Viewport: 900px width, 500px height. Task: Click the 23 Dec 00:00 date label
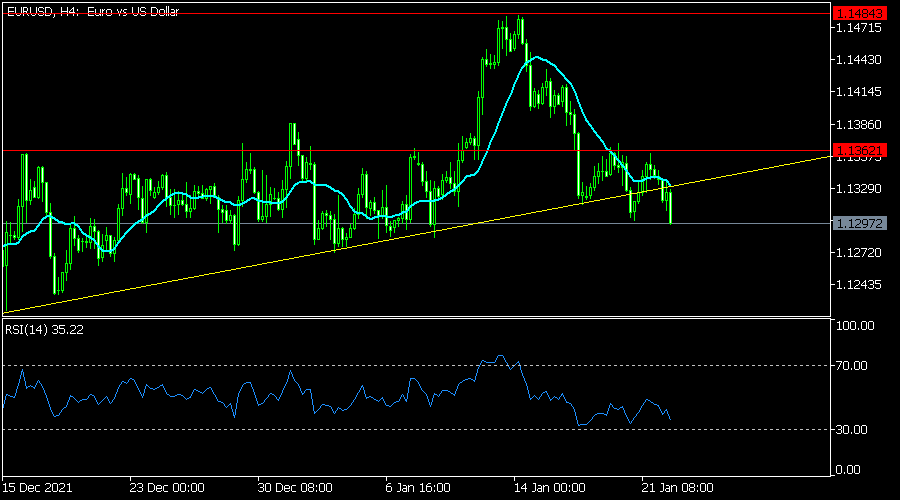tap(167, 488)
